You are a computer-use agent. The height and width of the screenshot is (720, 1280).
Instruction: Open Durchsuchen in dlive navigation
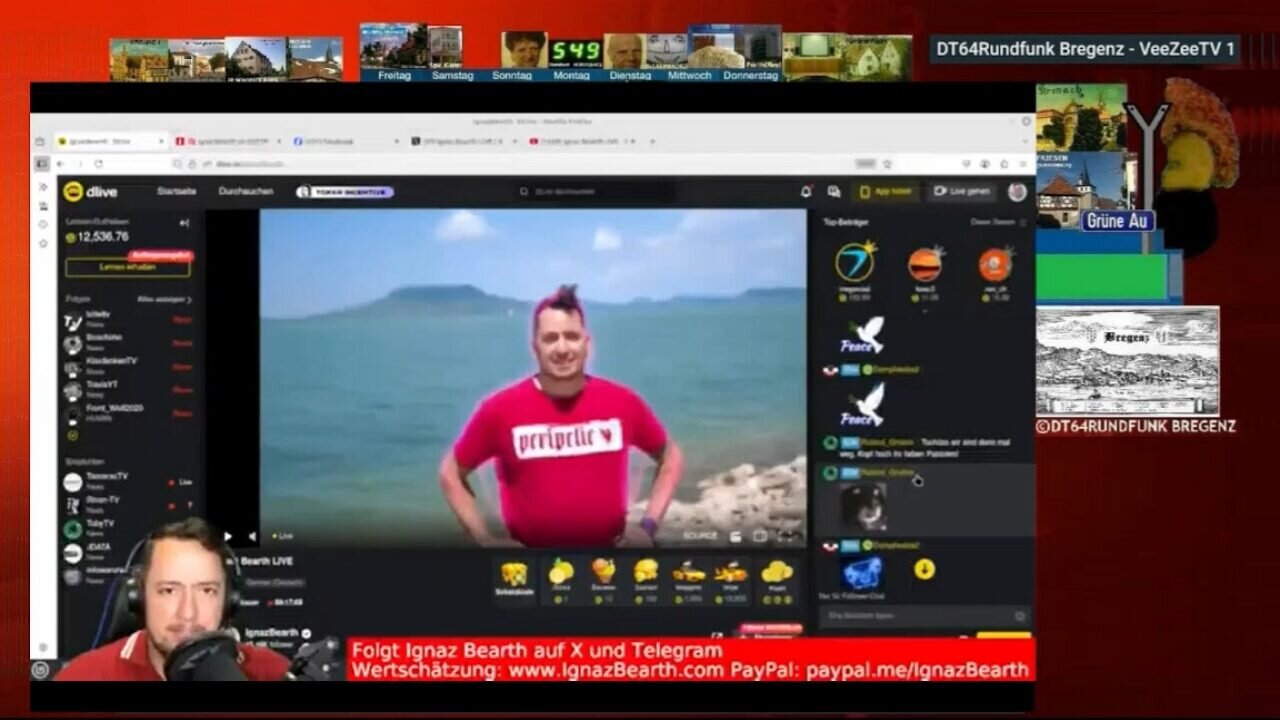246,191
